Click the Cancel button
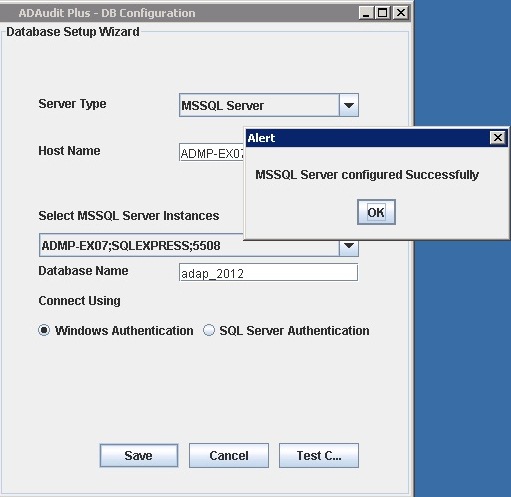 click(x=229, y=455)
